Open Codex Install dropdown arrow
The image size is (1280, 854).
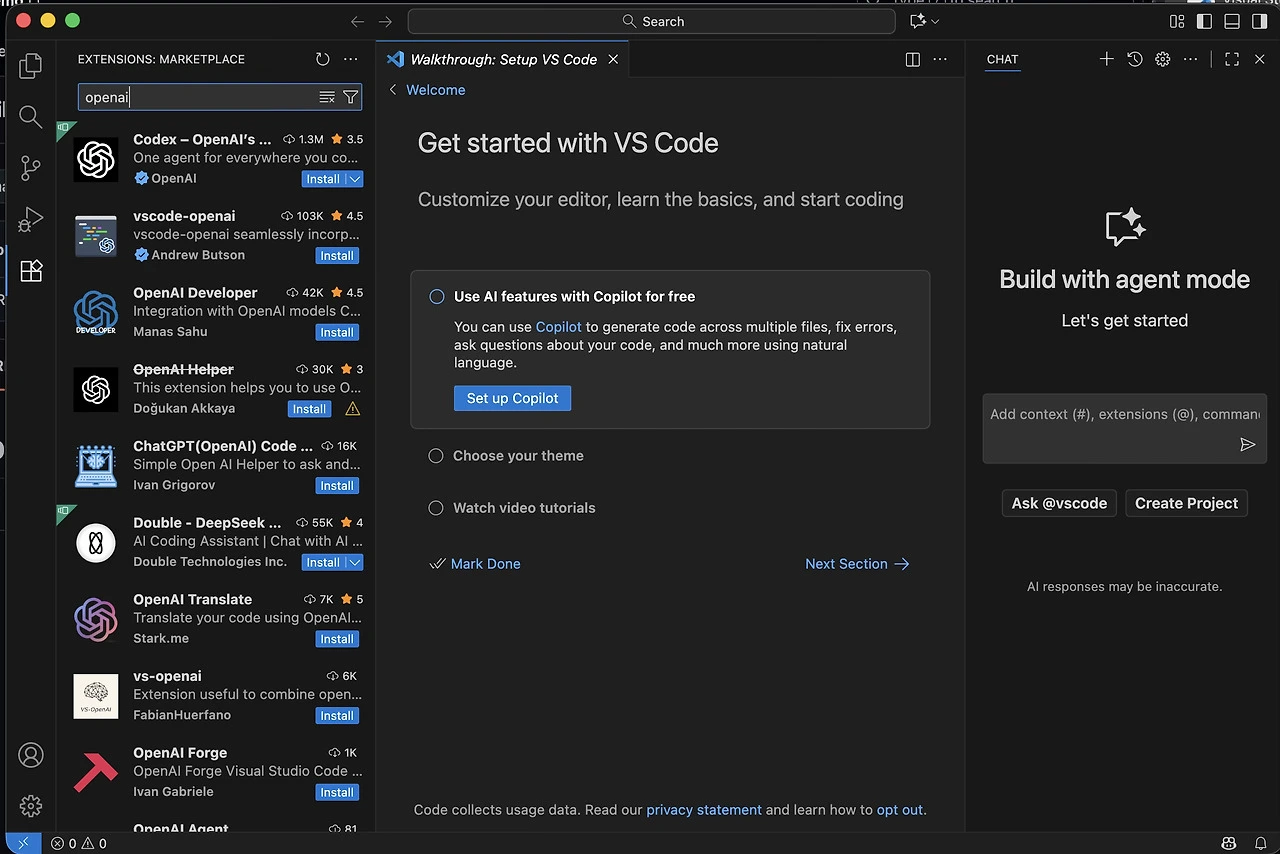(355, 179)
